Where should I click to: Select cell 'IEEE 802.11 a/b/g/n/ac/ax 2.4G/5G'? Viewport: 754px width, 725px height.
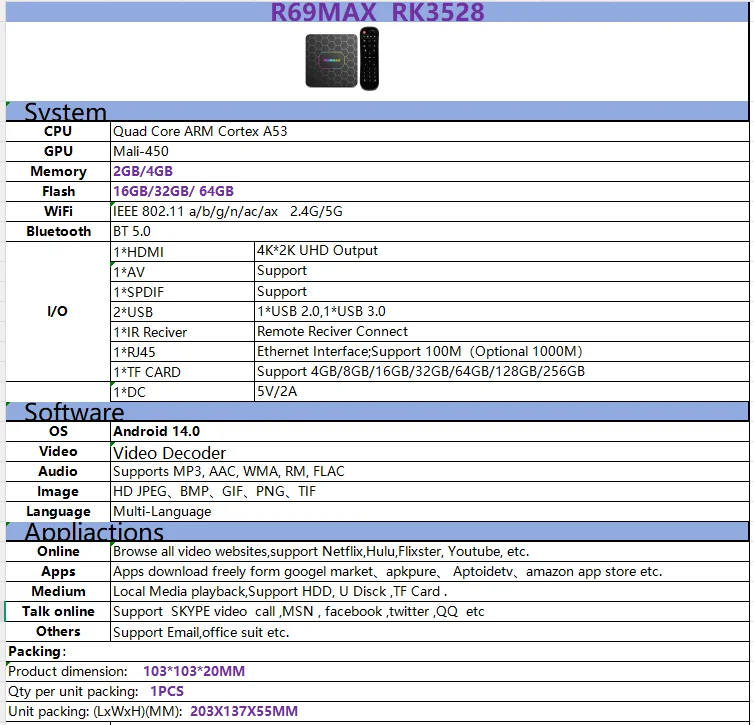tap(430, 212)
